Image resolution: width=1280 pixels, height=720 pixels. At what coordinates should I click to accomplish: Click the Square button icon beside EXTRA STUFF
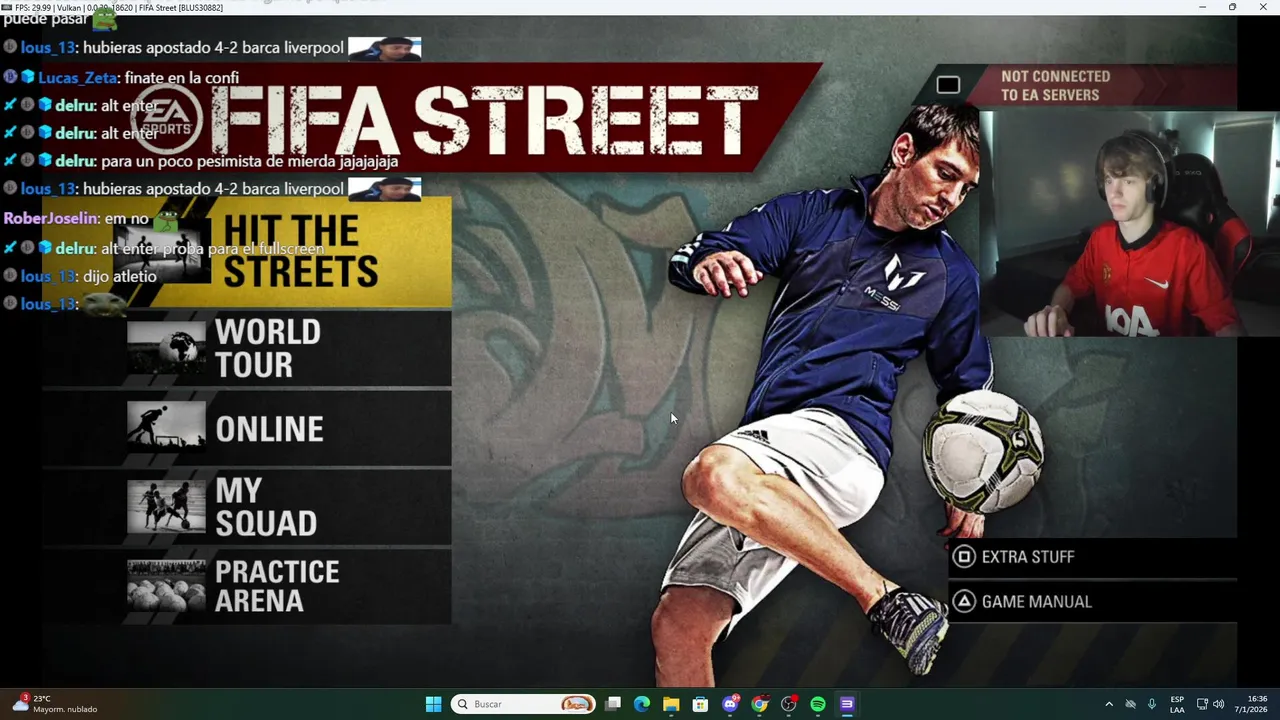[964, 557]
